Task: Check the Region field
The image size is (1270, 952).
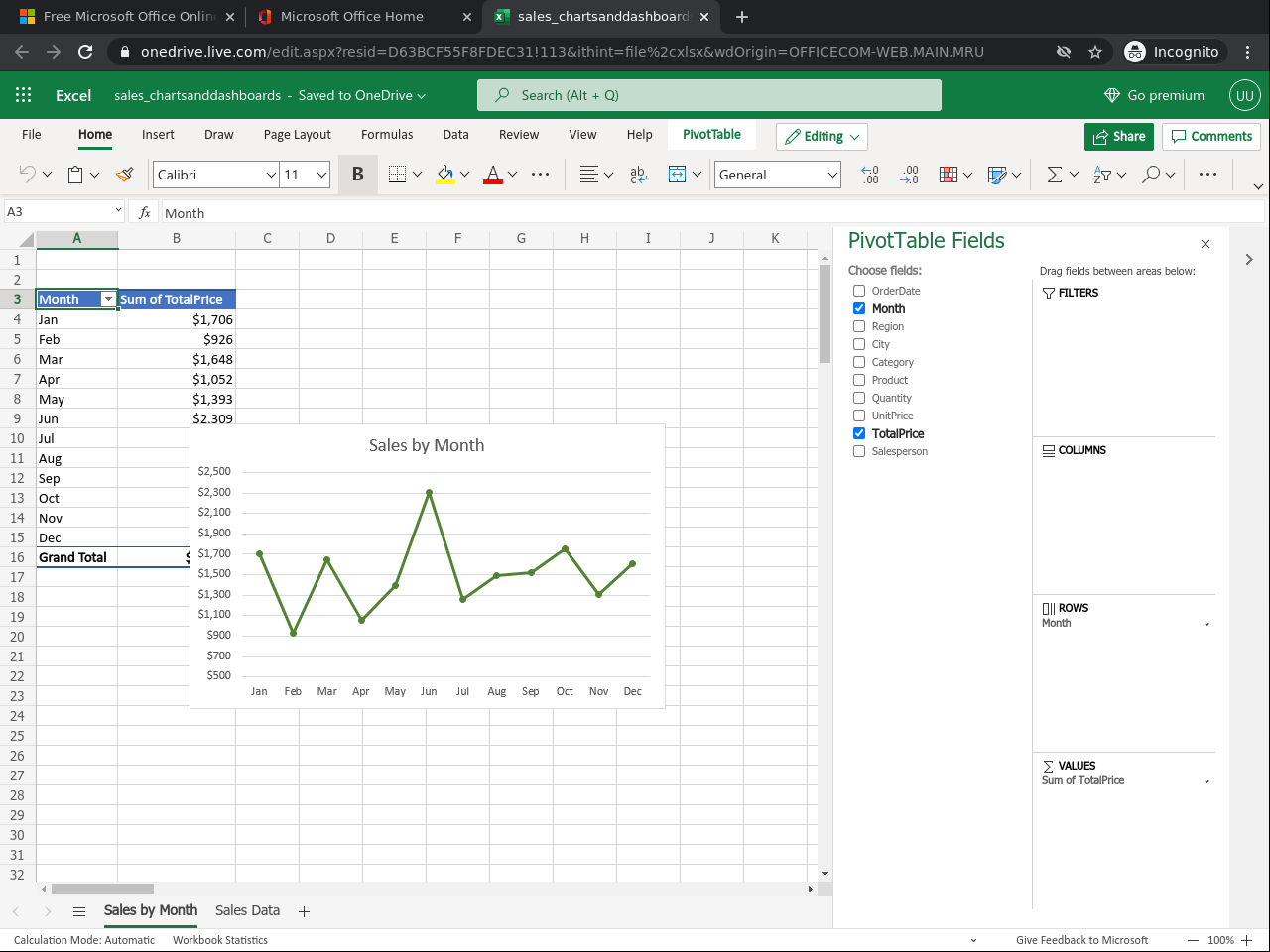Action: click(859, 326)
